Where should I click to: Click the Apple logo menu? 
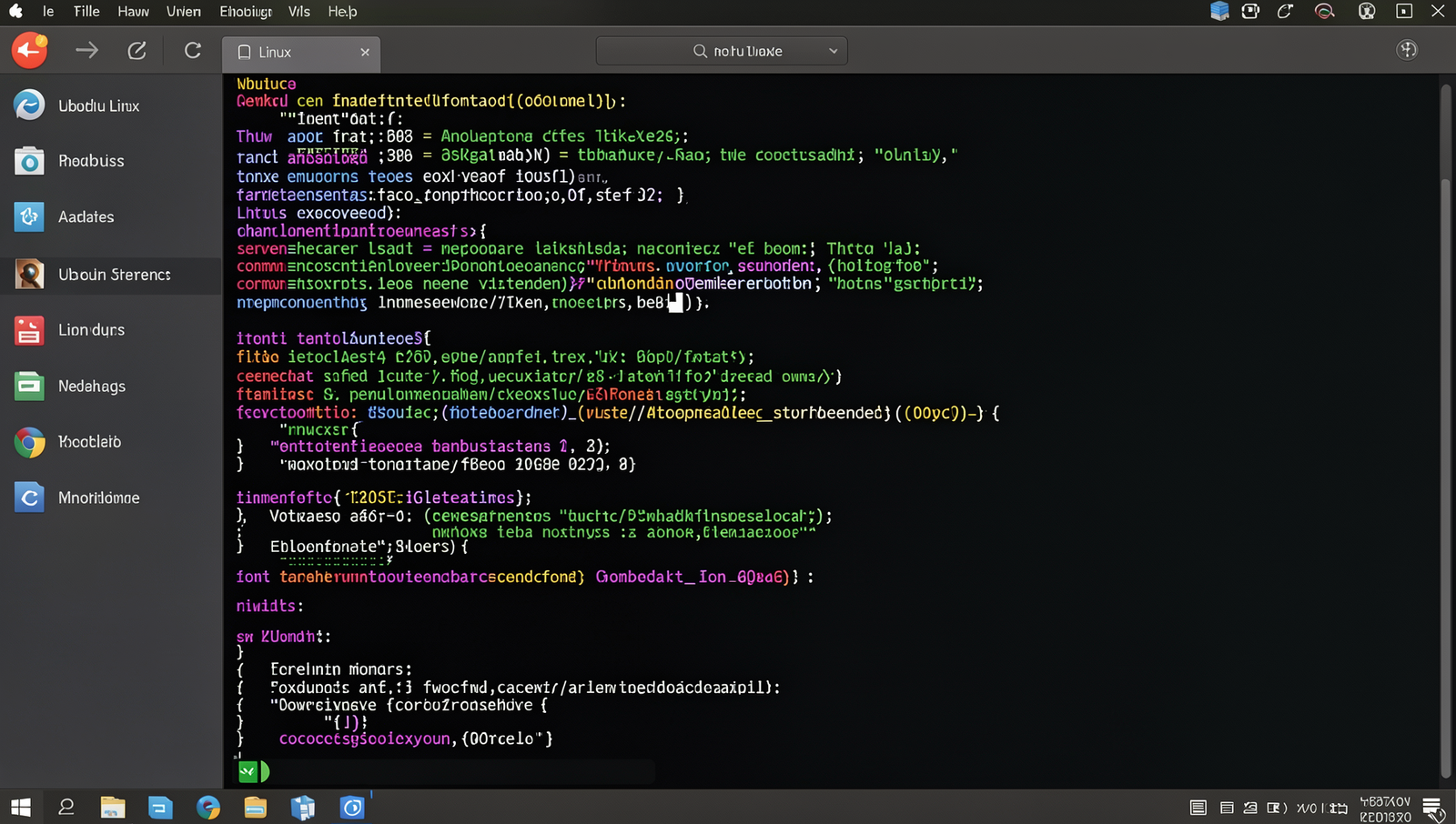[15, 11]
